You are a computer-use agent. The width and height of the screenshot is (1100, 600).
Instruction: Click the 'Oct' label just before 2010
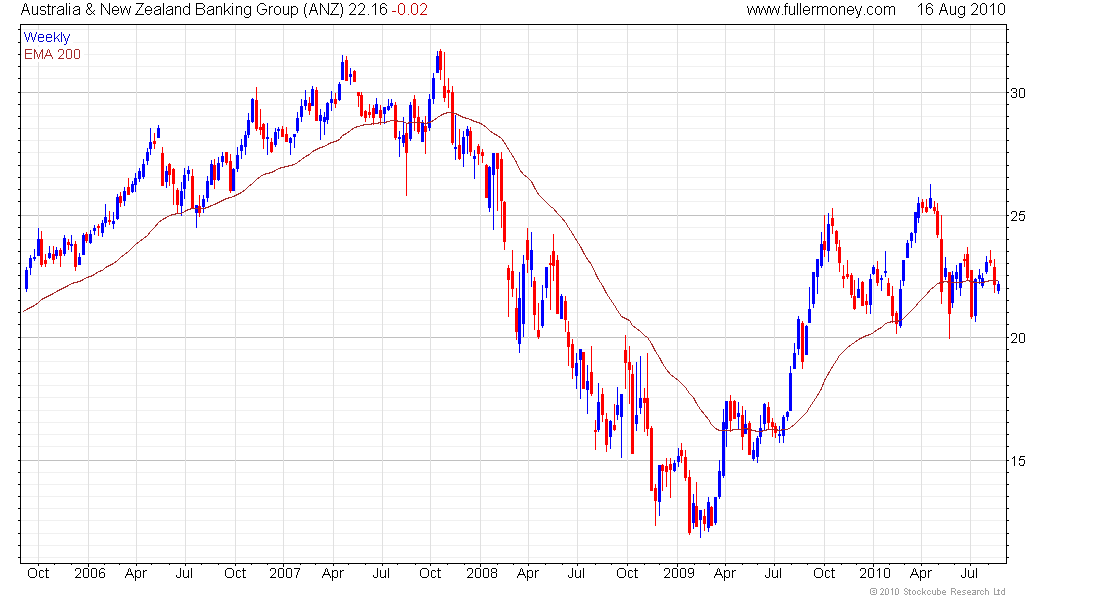(x=824, y=573)
